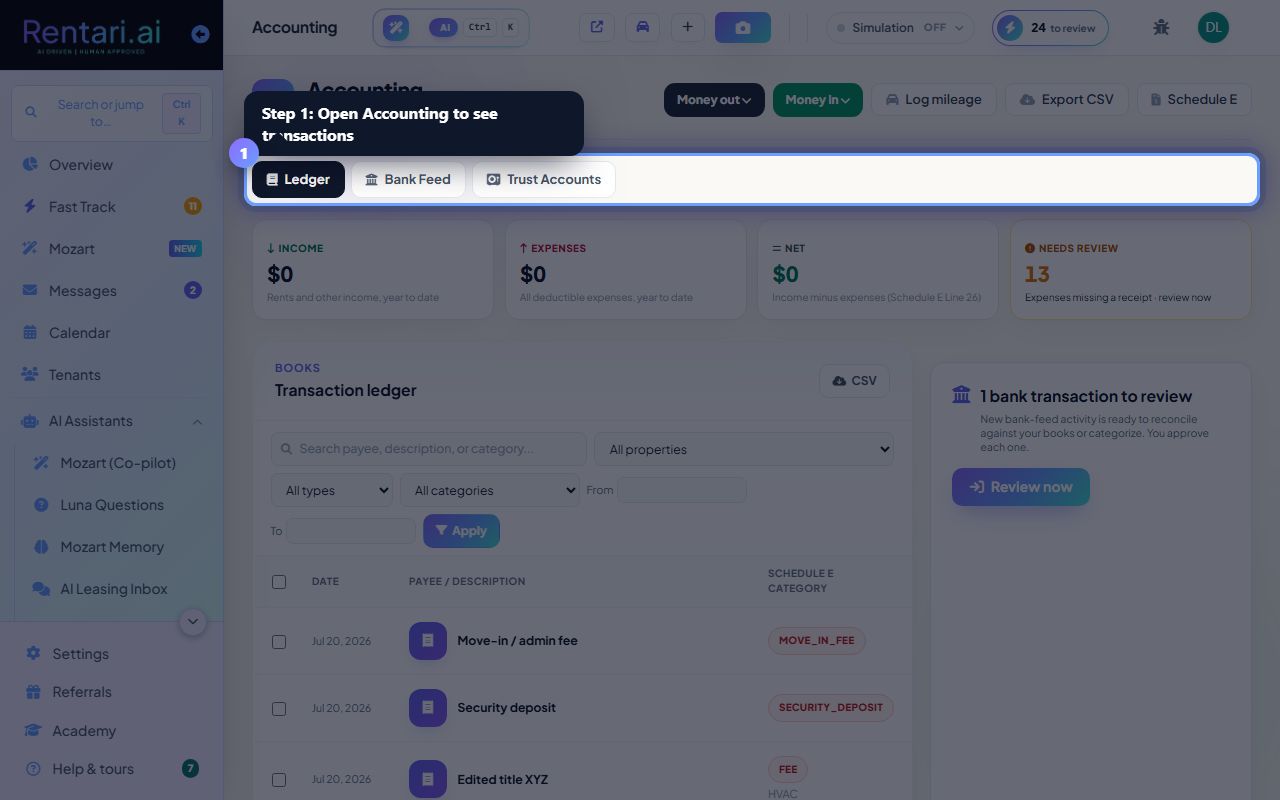This screenshot has height=800, width=1280.
Task: Click the Review now button
Action: [1020, 487]
